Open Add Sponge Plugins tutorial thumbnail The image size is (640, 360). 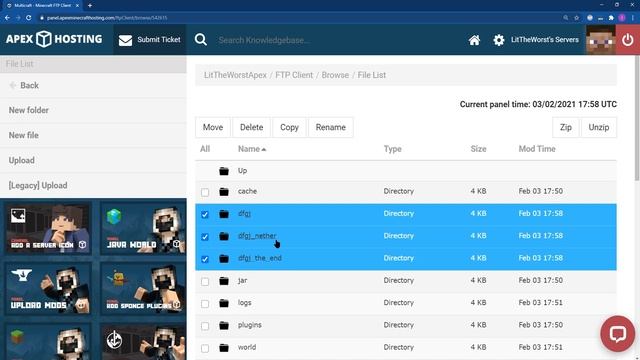click(142, 289)
